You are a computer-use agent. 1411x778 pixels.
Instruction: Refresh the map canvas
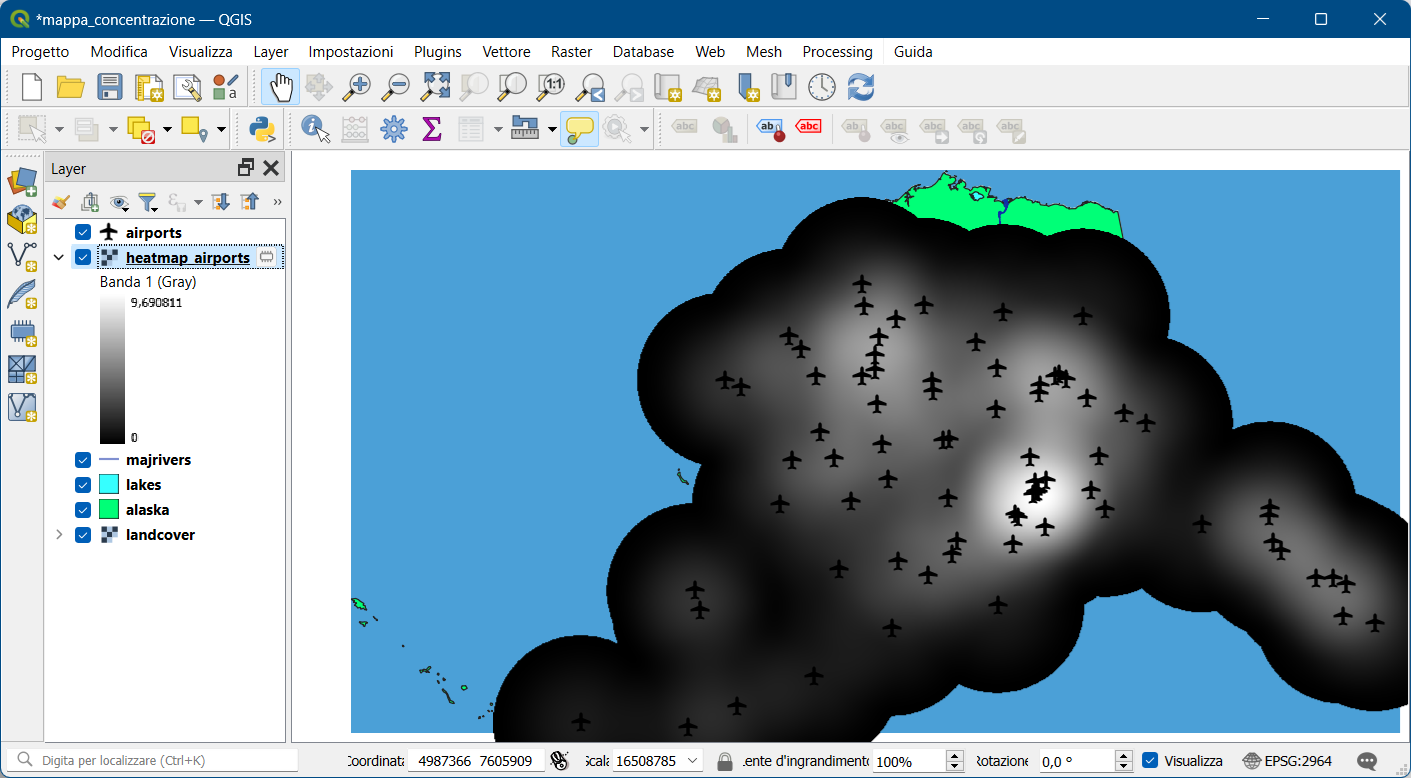(861, 87)
